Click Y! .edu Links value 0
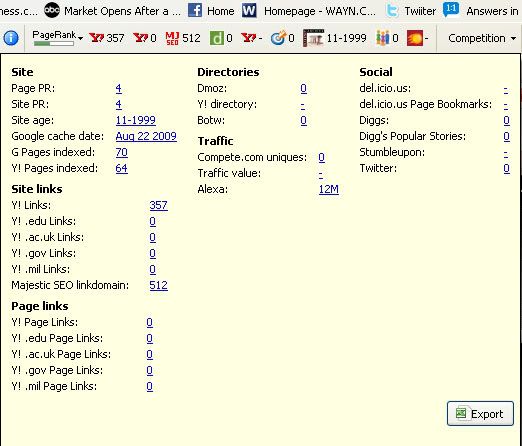 152,221
